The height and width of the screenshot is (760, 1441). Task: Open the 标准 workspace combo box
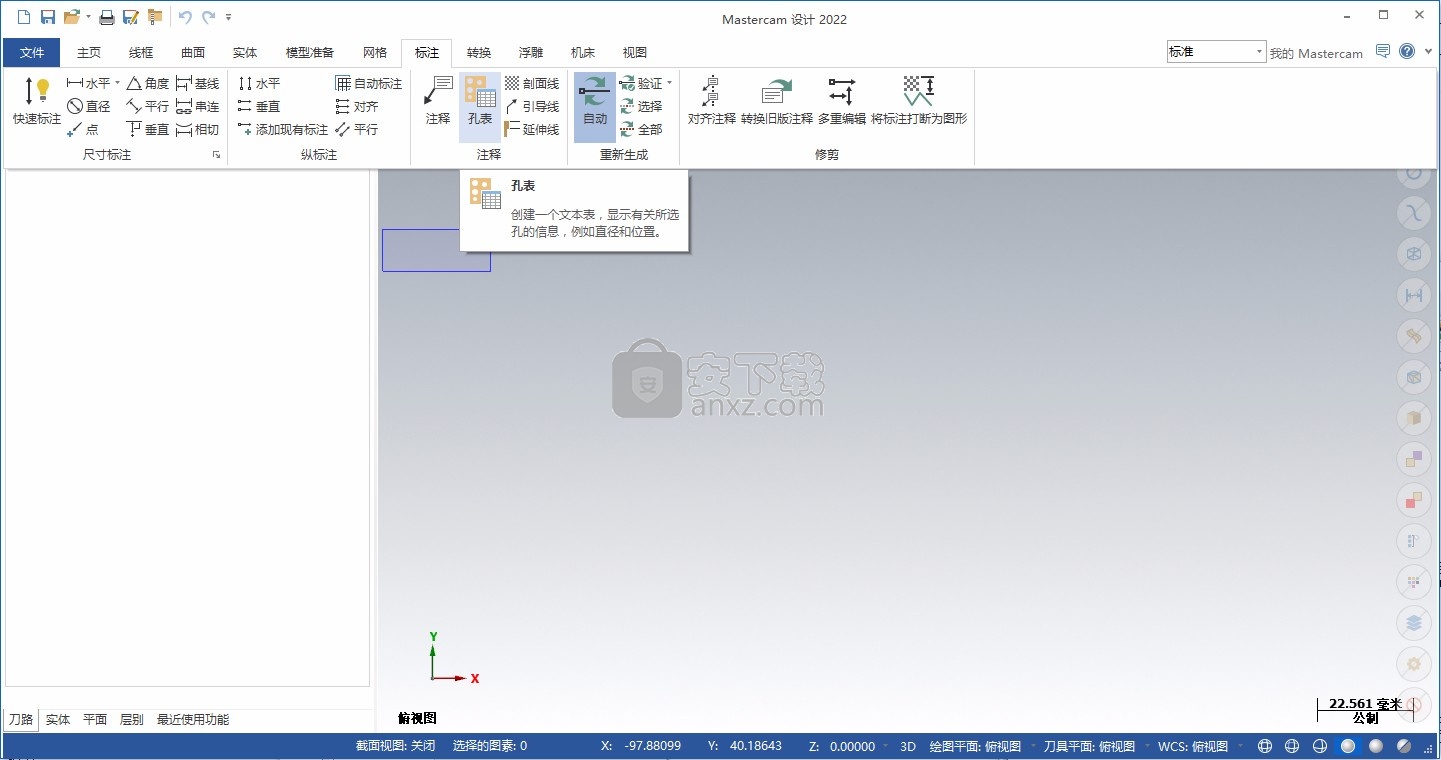pyautogui.click(x=1216, y=52)
